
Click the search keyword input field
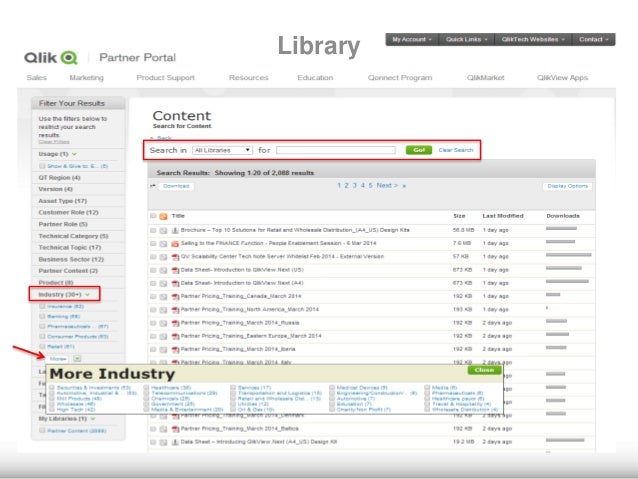pyautogui.click(x=336, y=150)
